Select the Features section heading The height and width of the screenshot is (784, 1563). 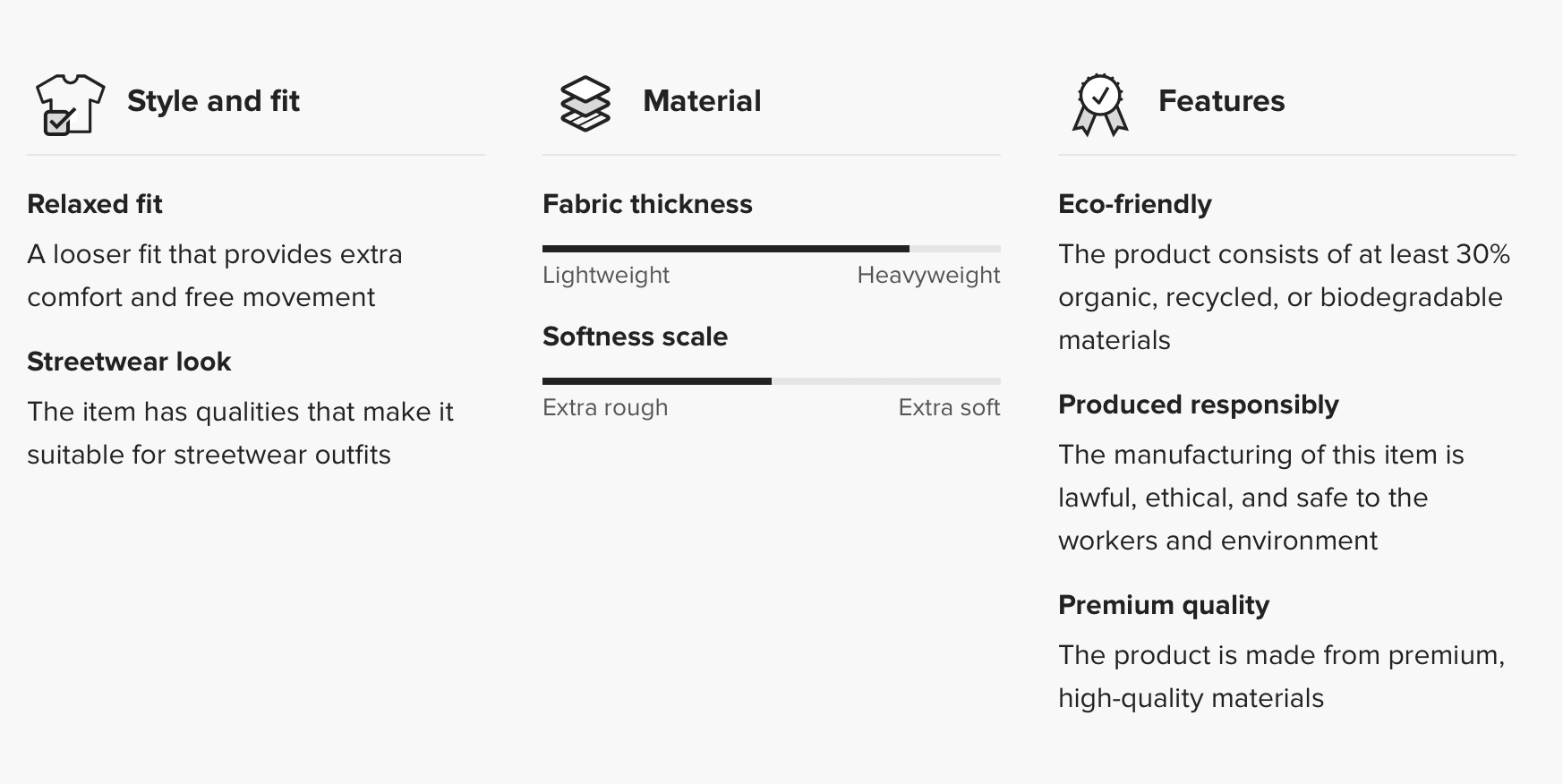[x=1221, y=101]
